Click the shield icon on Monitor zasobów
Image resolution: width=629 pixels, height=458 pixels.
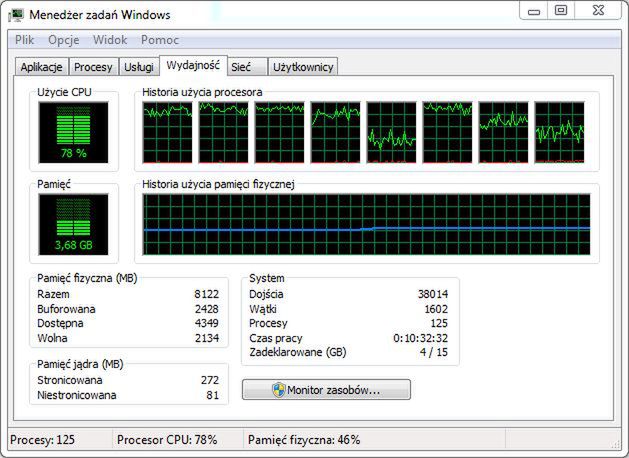[x=278, y=390]
